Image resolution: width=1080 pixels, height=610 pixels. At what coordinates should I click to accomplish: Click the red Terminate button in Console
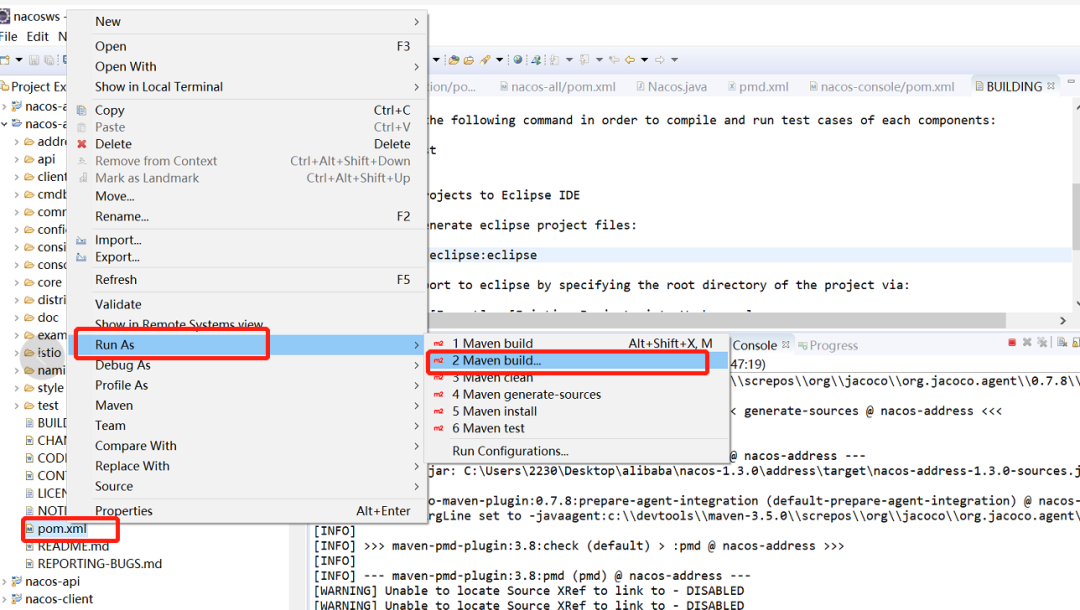(1012, 342)
